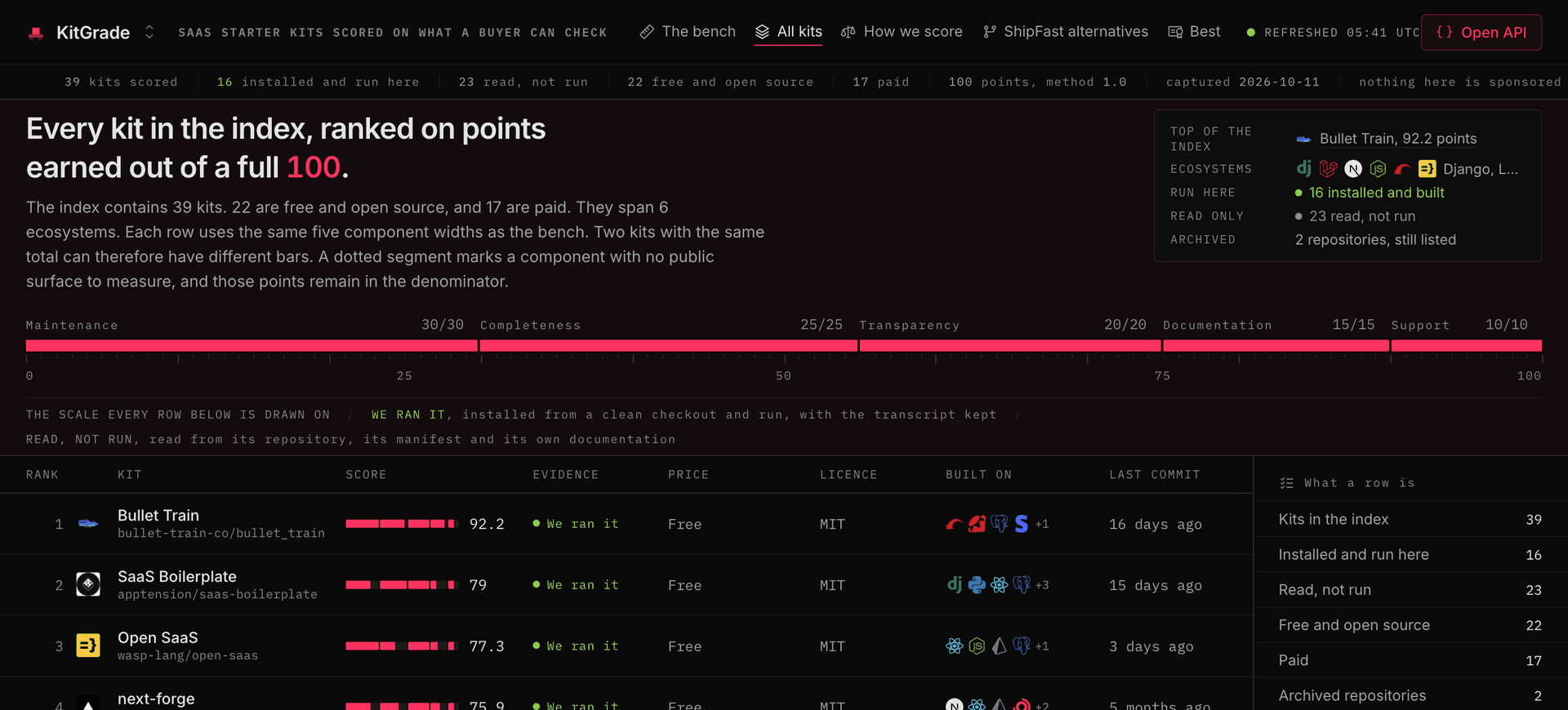Viewport: 1568px width, 710px height.
Task: Click the Archived repositories sidebar row
Action: point(1410,695)
